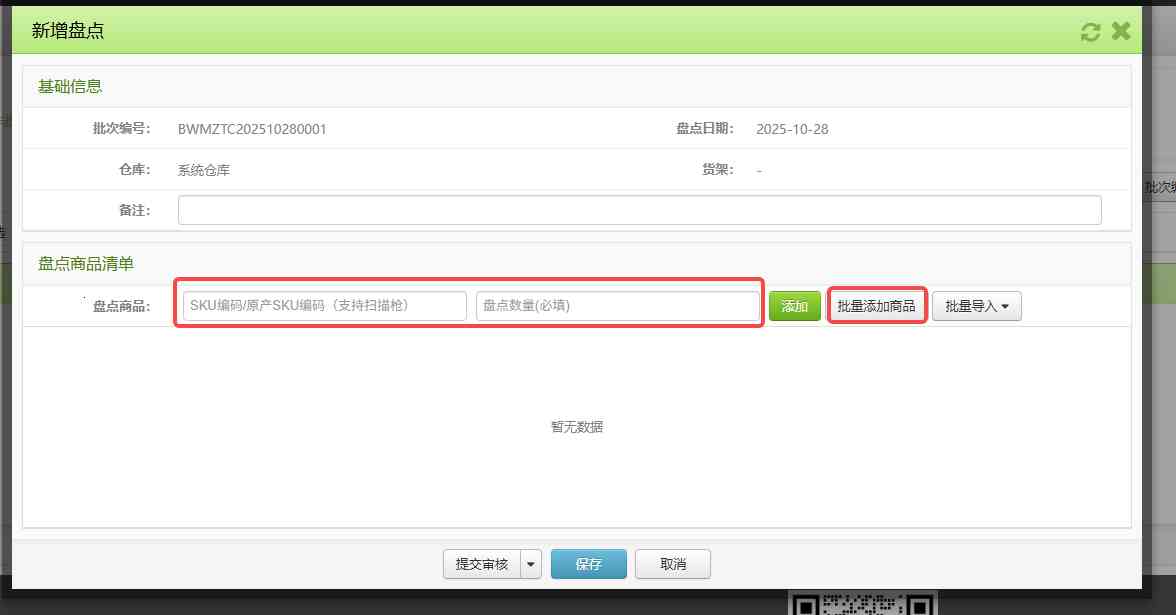
Task: Click the 新增盘点 dialog title
Action: [68, 31]
